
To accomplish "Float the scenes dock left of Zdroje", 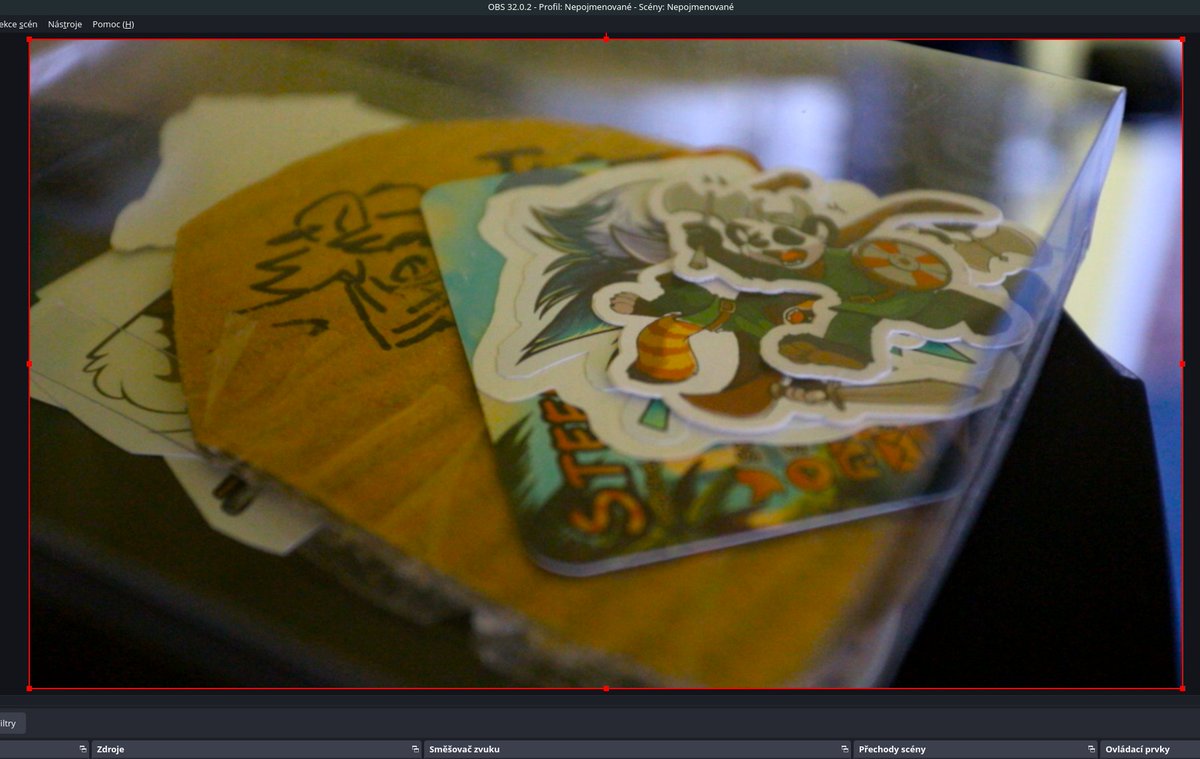I will (x=83, y=749).
